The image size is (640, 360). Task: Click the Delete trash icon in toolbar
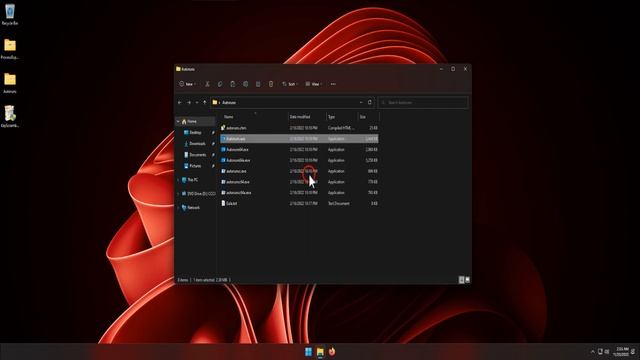271,84
